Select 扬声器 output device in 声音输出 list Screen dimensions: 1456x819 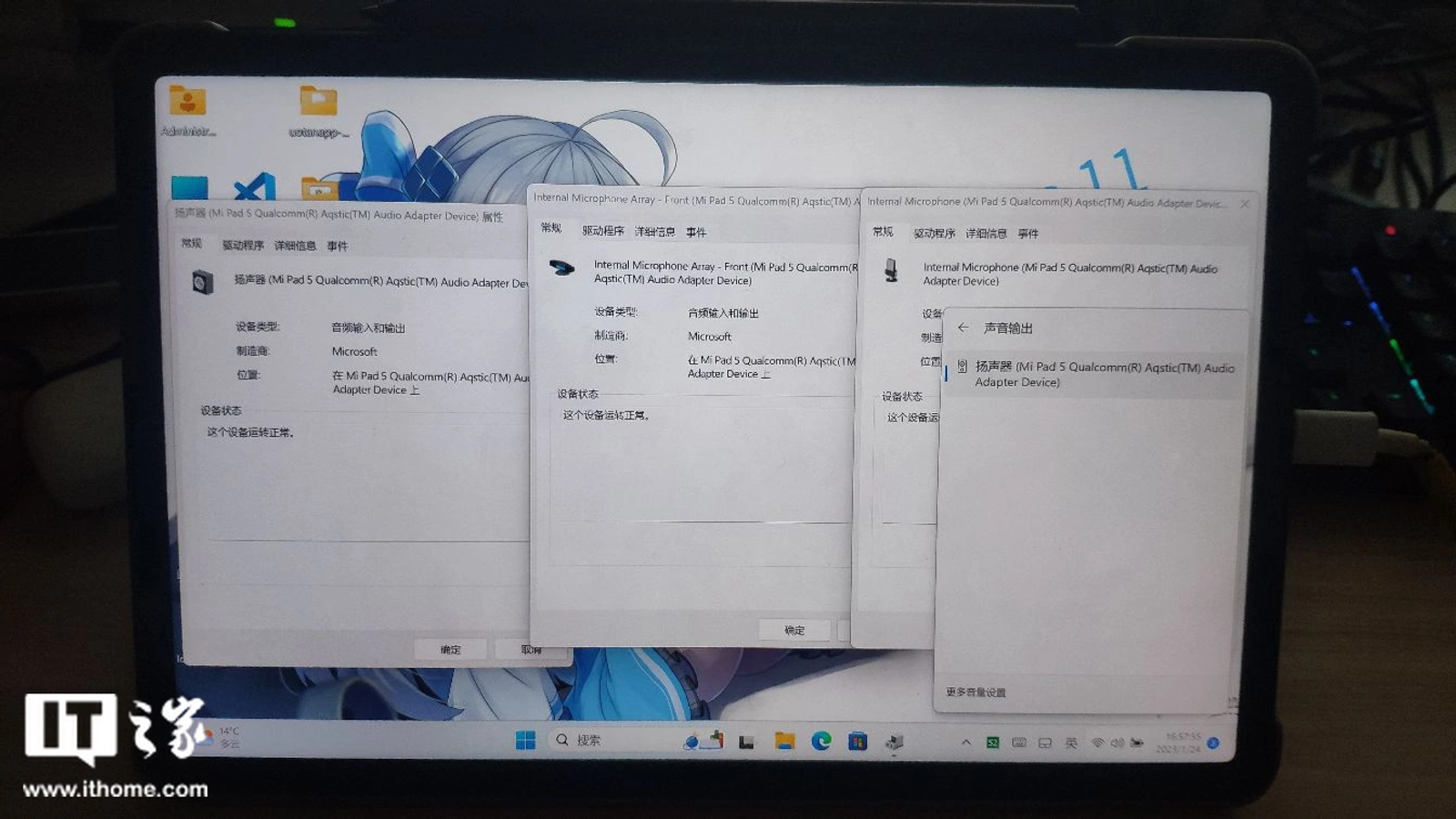click(1093, 374)
